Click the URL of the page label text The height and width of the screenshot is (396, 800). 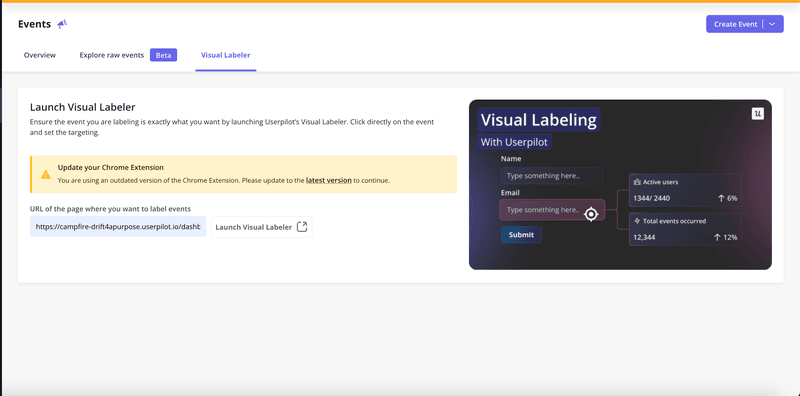(111, 209)
